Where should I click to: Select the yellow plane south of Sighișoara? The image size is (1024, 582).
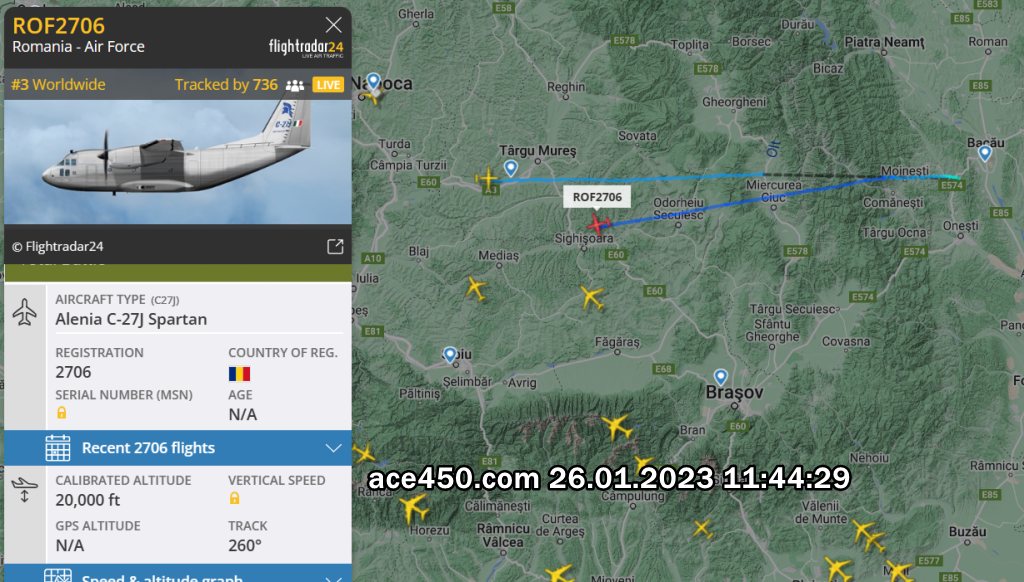pyautogui.click(x=592, y=297)
